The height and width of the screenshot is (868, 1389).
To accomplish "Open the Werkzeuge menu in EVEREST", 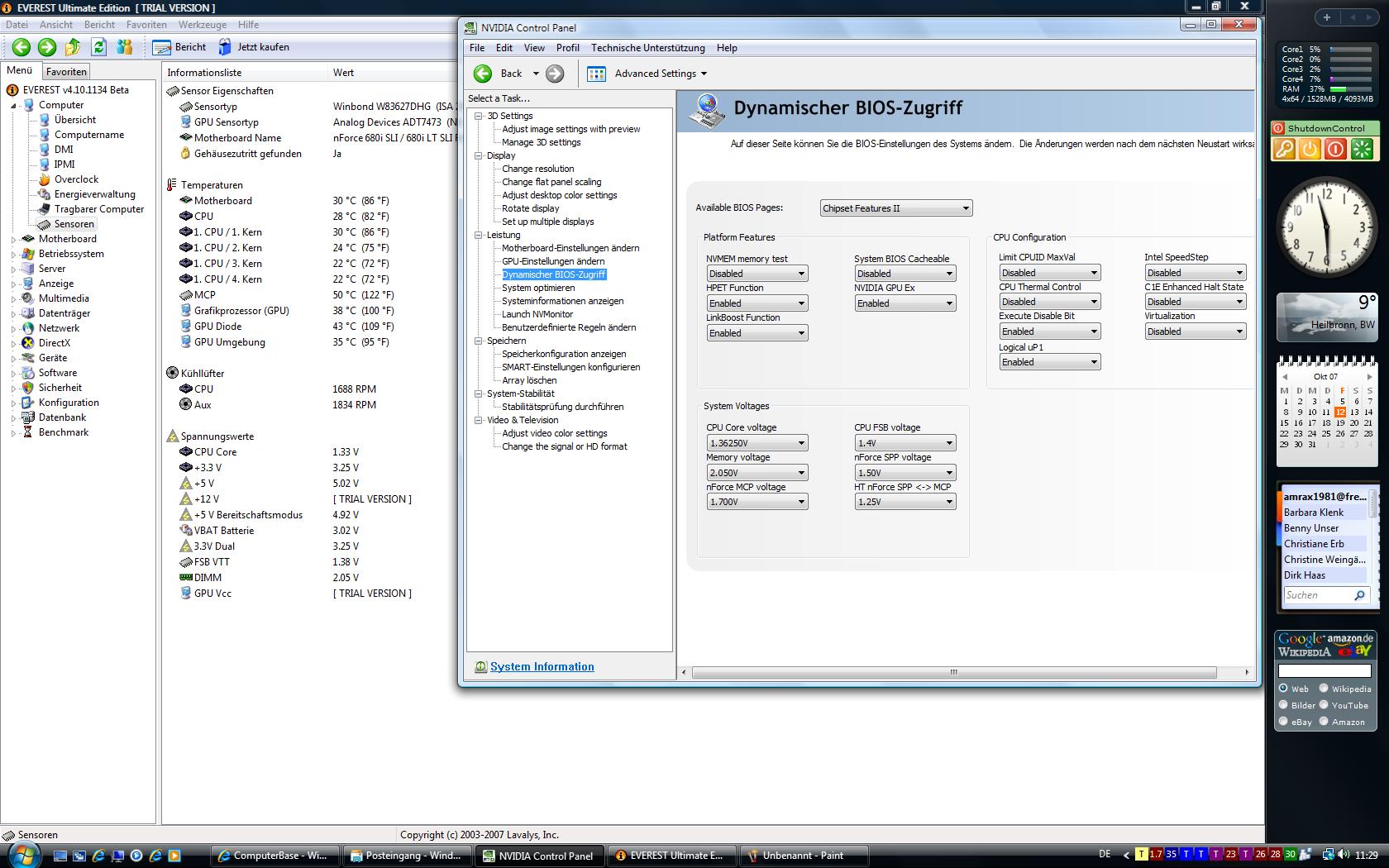I will coord(202,25).
